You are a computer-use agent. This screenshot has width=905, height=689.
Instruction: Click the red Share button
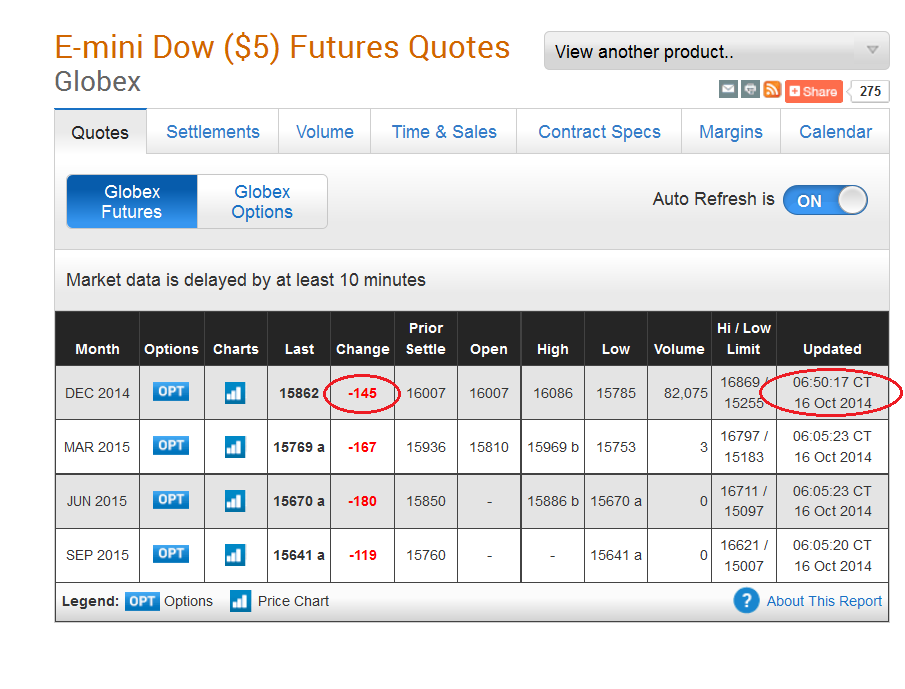pos(814,91)
